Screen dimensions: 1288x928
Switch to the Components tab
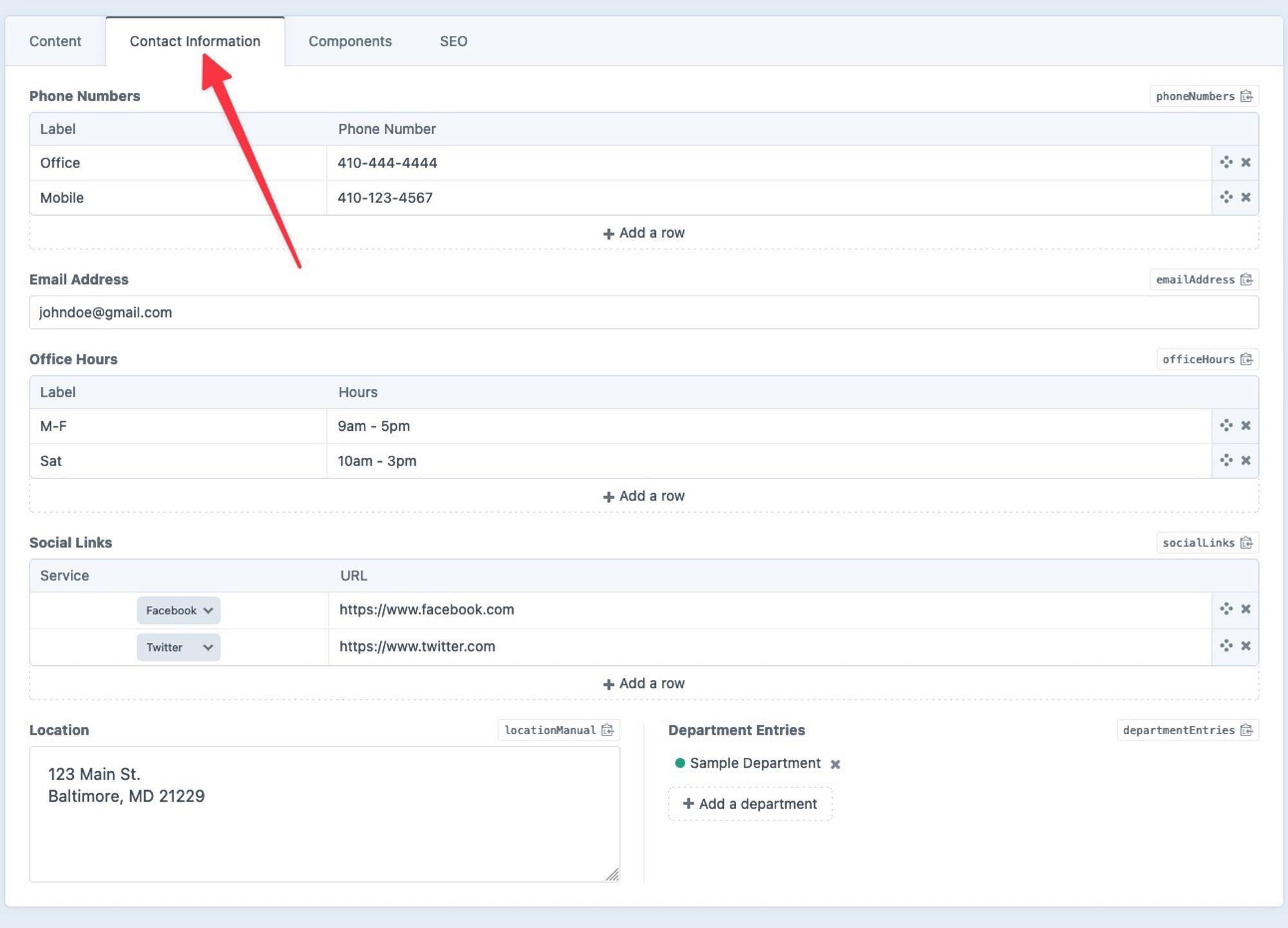pos(350,41)
